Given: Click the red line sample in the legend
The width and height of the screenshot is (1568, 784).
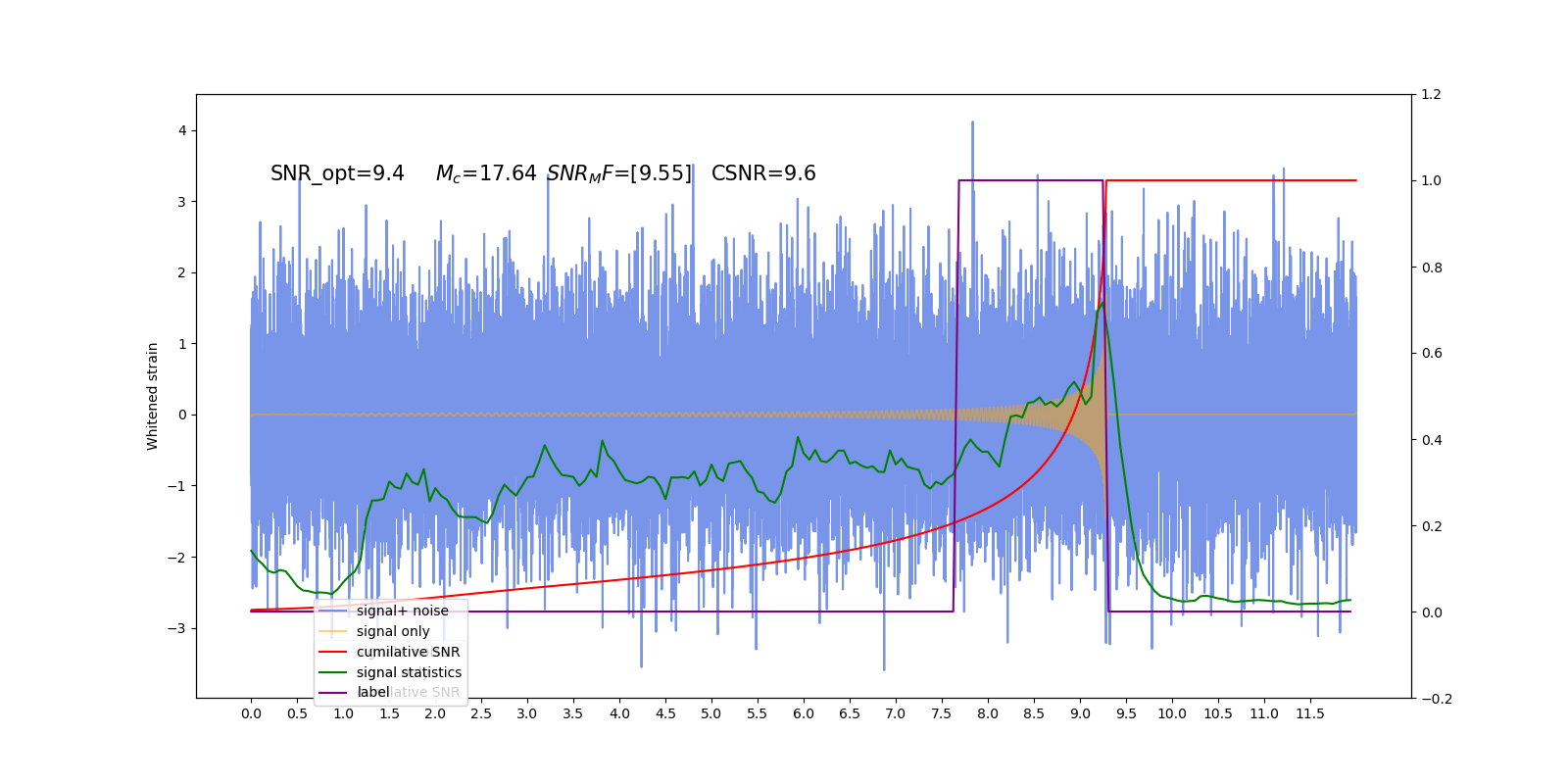Looking at the screenshot, I should (x=333, y=652).
